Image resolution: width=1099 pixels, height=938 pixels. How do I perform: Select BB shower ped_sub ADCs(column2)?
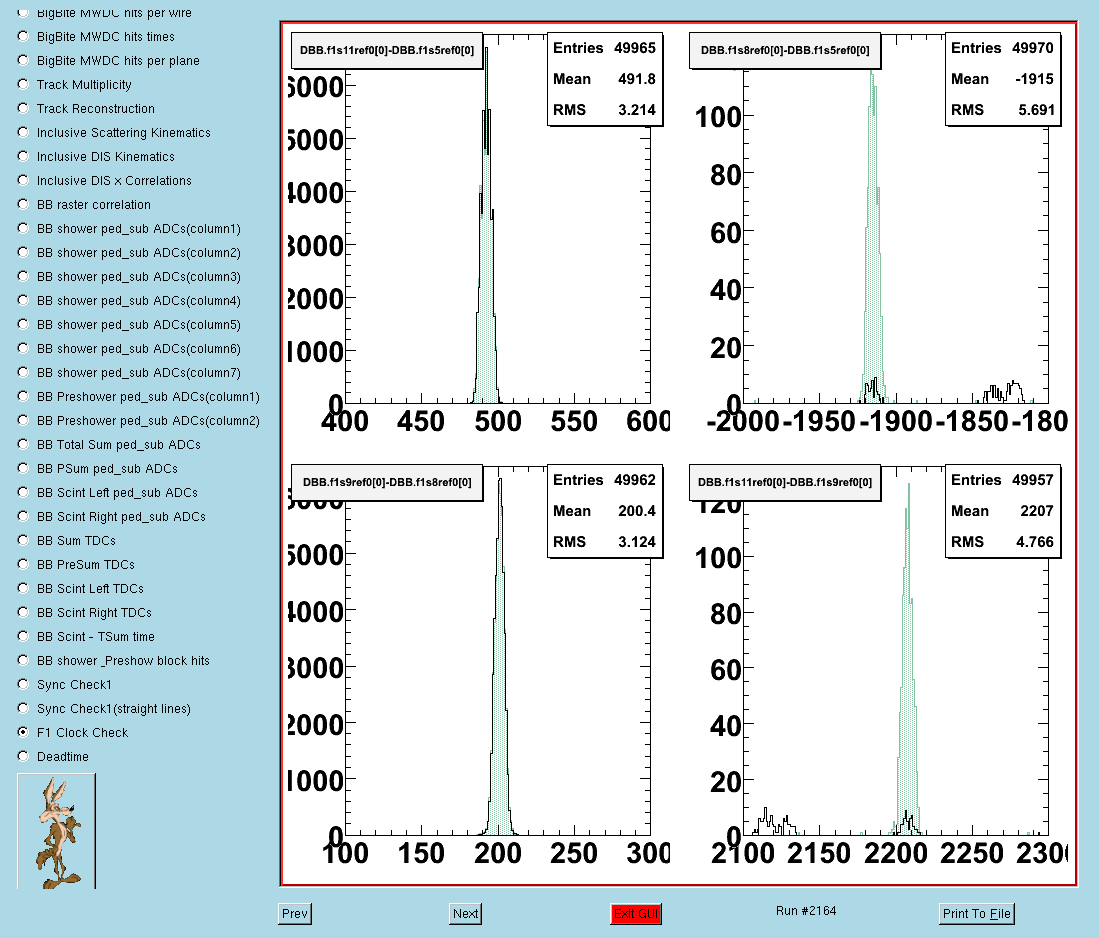click(23, 252)
